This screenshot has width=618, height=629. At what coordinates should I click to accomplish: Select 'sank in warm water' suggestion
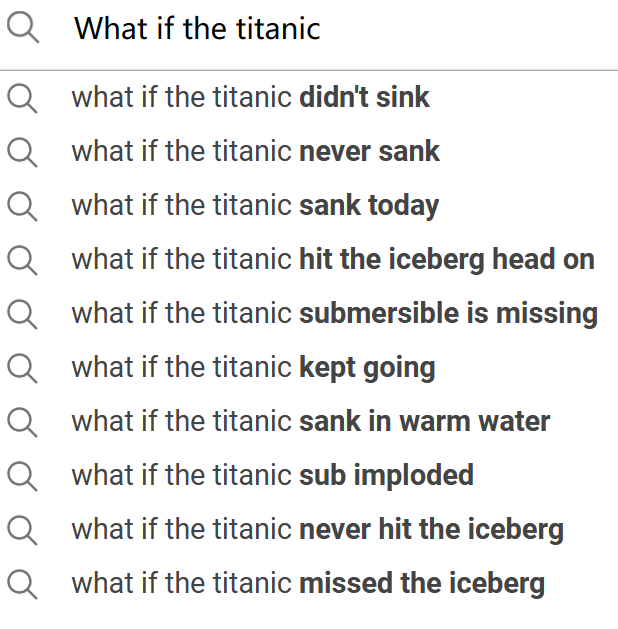(x=309, y=422)
